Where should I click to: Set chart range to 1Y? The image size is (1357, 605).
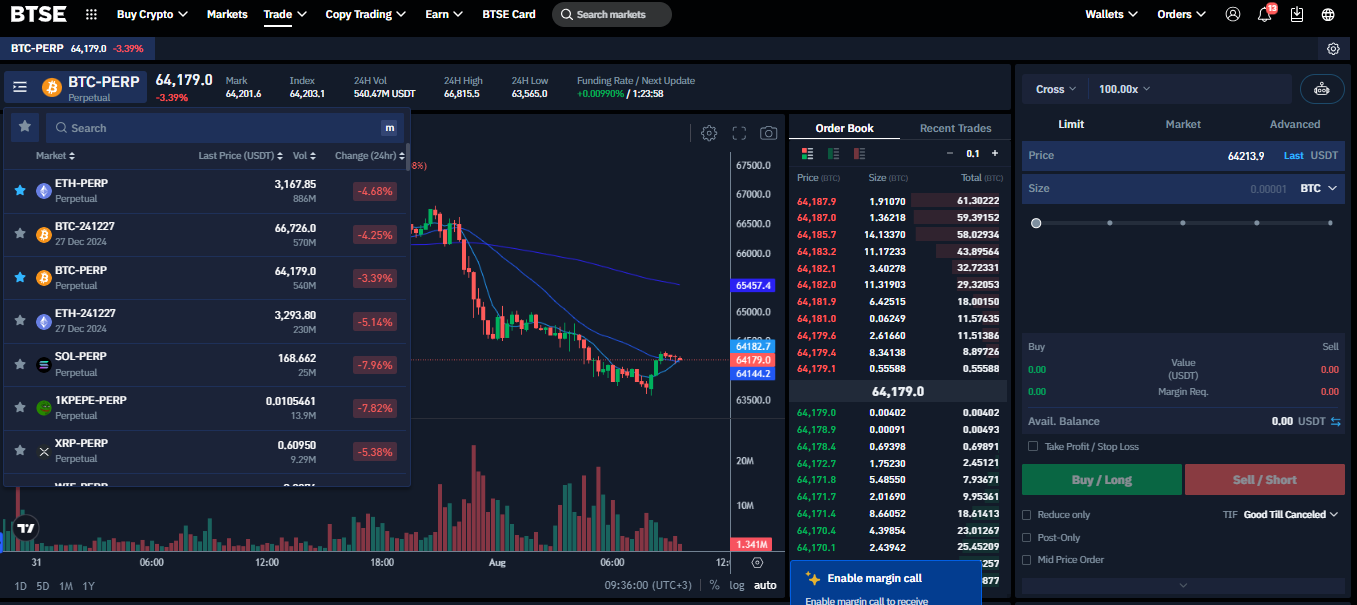89,586
